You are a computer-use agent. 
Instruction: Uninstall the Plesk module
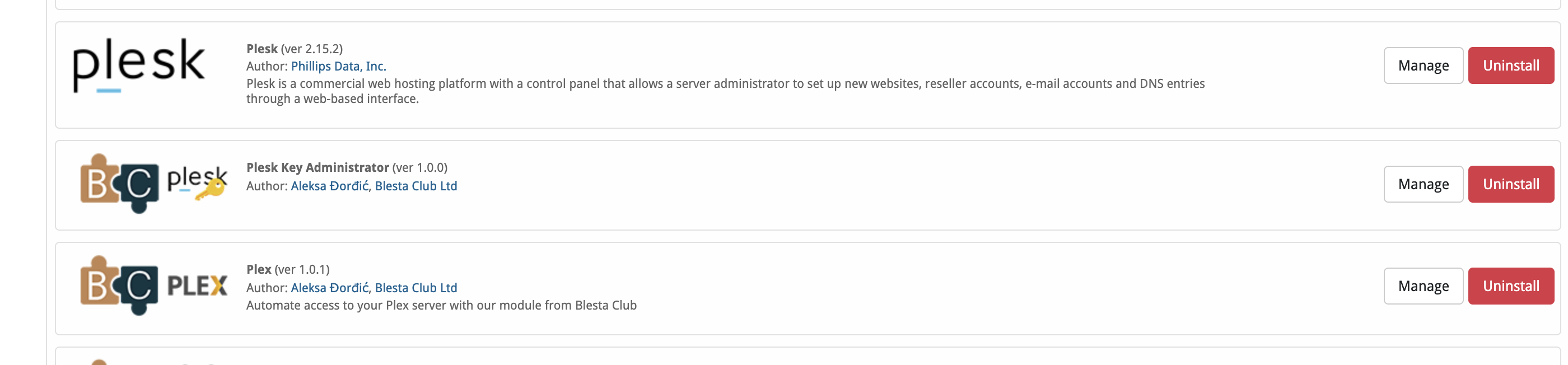pyautogui.click(x=1510, y=65)
